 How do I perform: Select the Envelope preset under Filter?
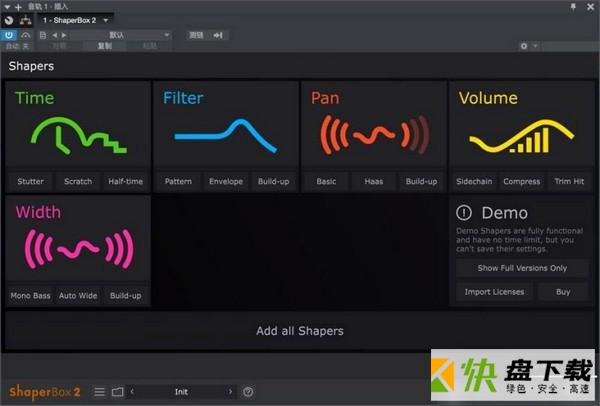pos(226,181)
